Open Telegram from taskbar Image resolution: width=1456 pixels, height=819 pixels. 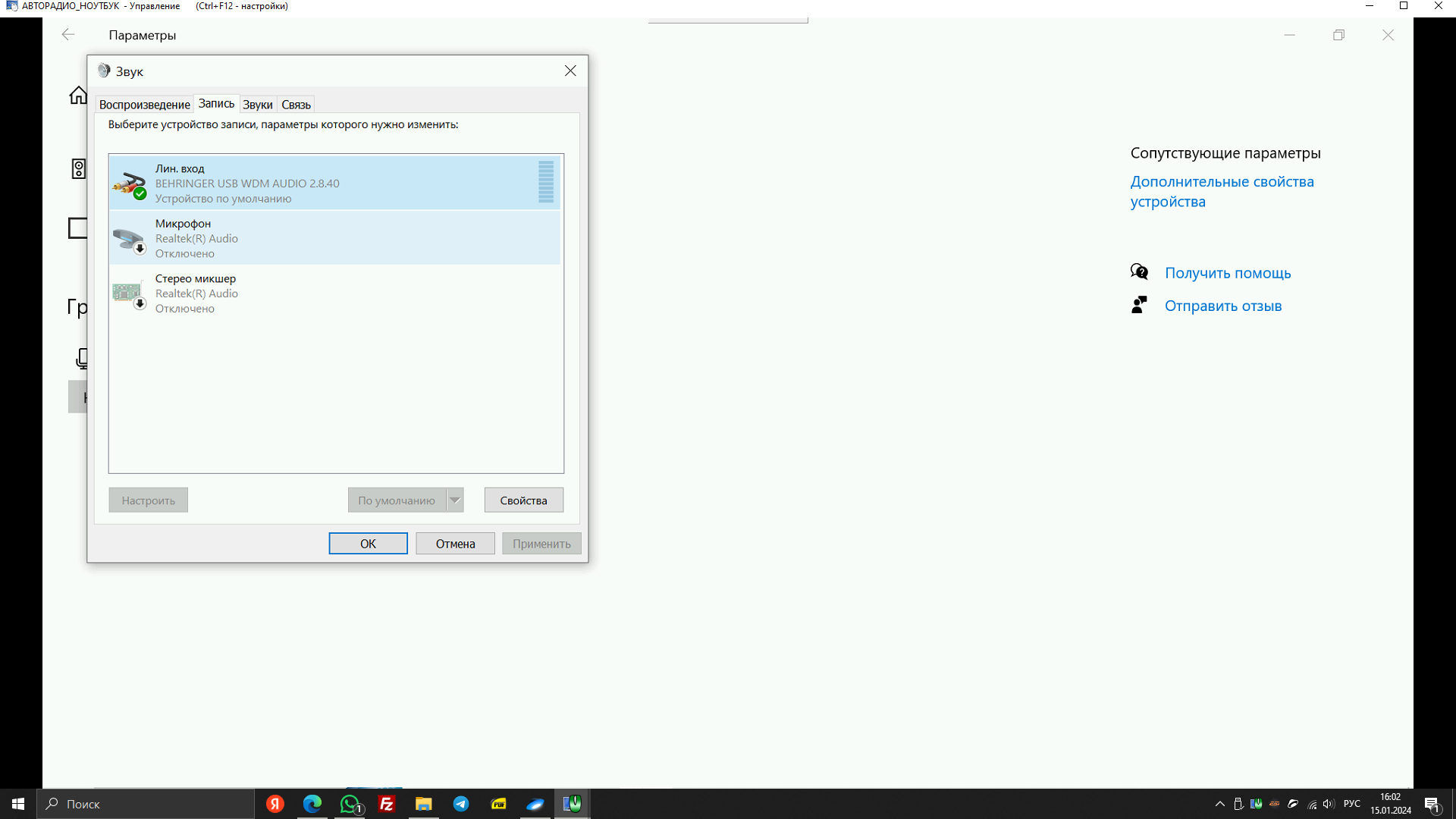tap(461, 804)
